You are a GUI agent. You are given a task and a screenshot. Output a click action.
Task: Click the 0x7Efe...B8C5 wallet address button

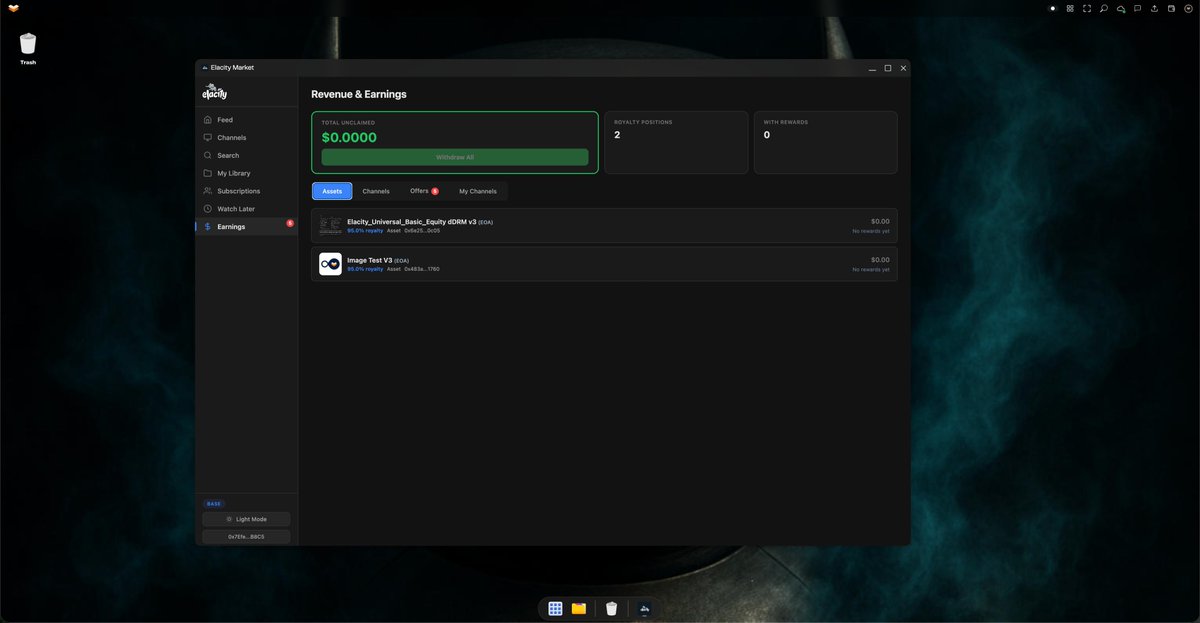point(246,537)
